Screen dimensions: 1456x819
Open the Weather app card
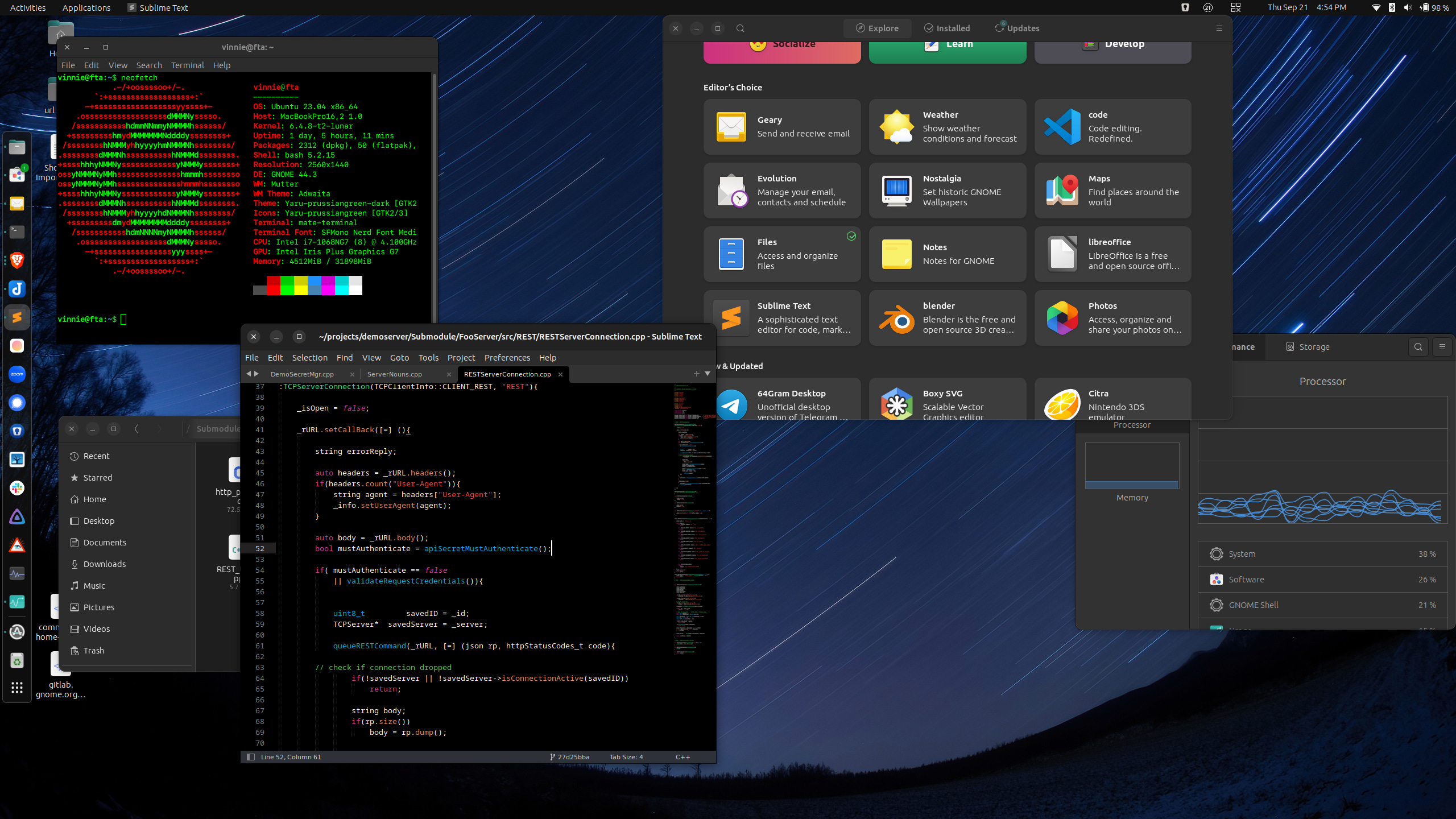(948, 127)
